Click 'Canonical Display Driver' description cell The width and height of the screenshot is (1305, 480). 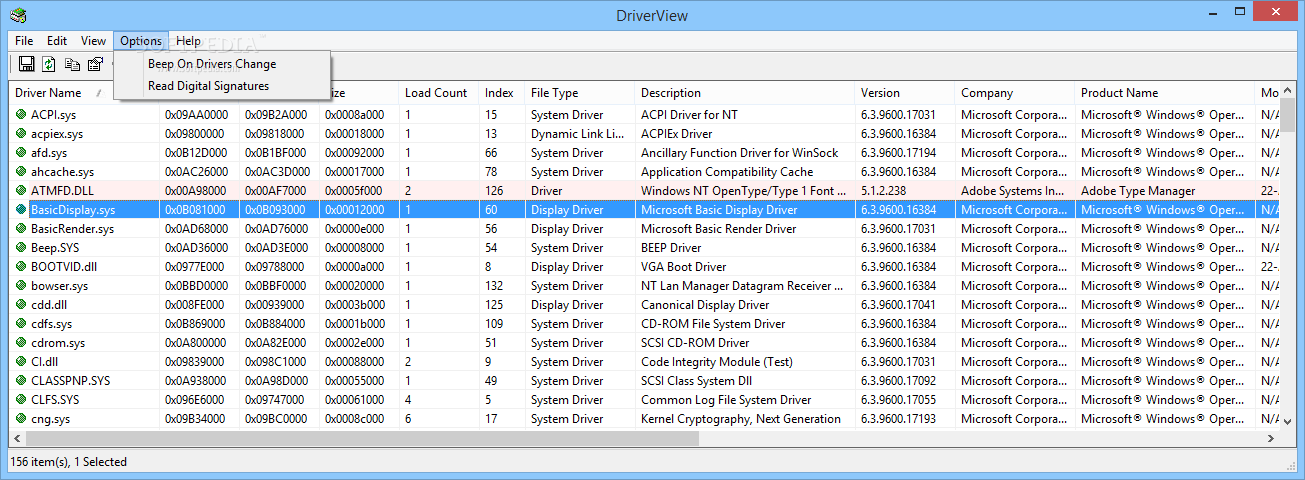pyautogui.click(x=705, y=305)
